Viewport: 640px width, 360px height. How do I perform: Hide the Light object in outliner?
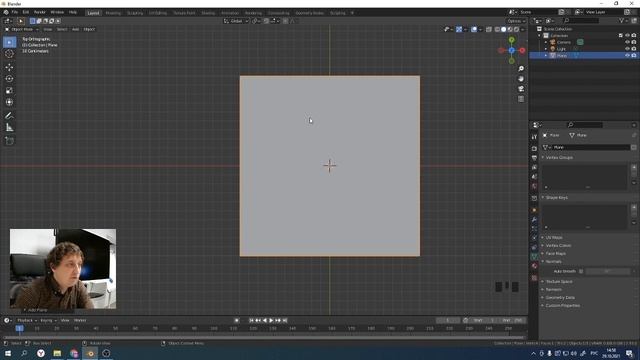click(x=627, y=49)
